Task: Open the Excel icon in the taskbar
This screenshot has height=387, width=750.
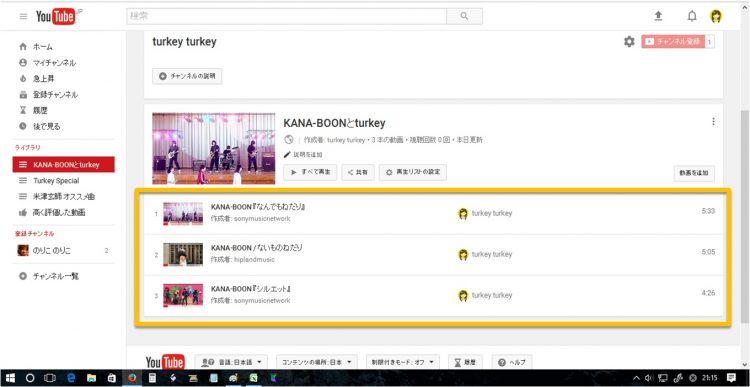Action: click(254, 378)
